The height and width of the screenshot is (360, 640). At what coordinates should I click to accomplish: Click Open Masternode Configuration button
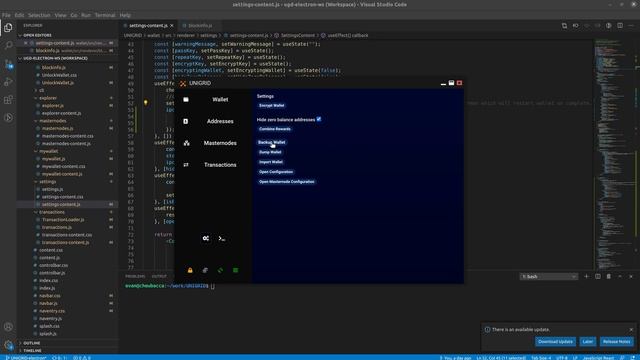(287, 182)
